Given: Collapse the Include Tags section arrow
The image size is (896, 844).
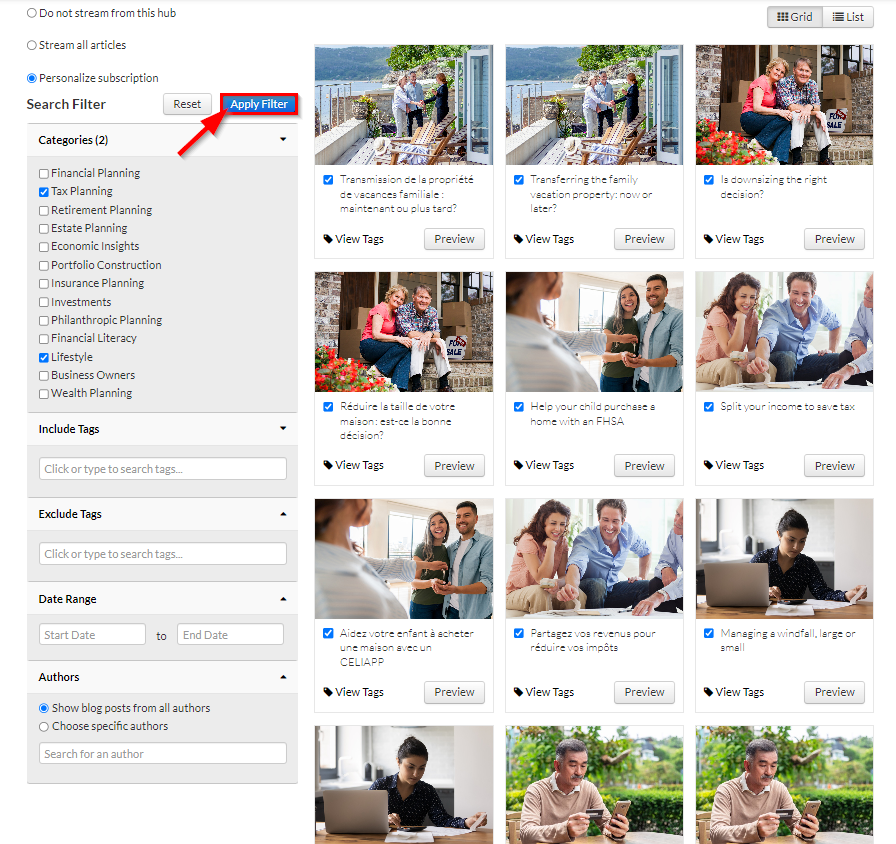Looking at the screenshot, I should pyautogui.click(x=283, y=429).
